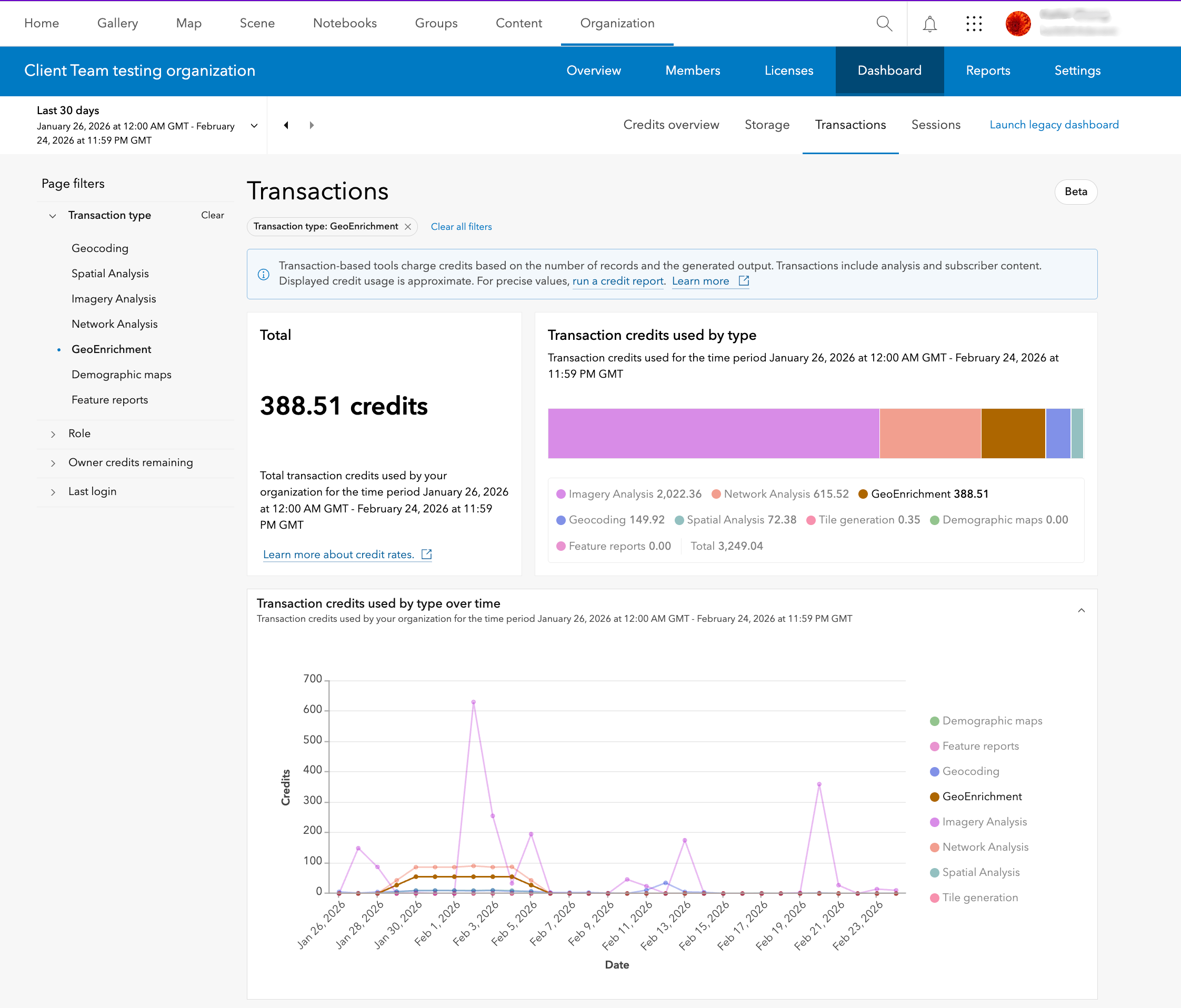Switch to the Sessions tab
The width and height of the screenshot is (1181, 1008).
[935, 125]
